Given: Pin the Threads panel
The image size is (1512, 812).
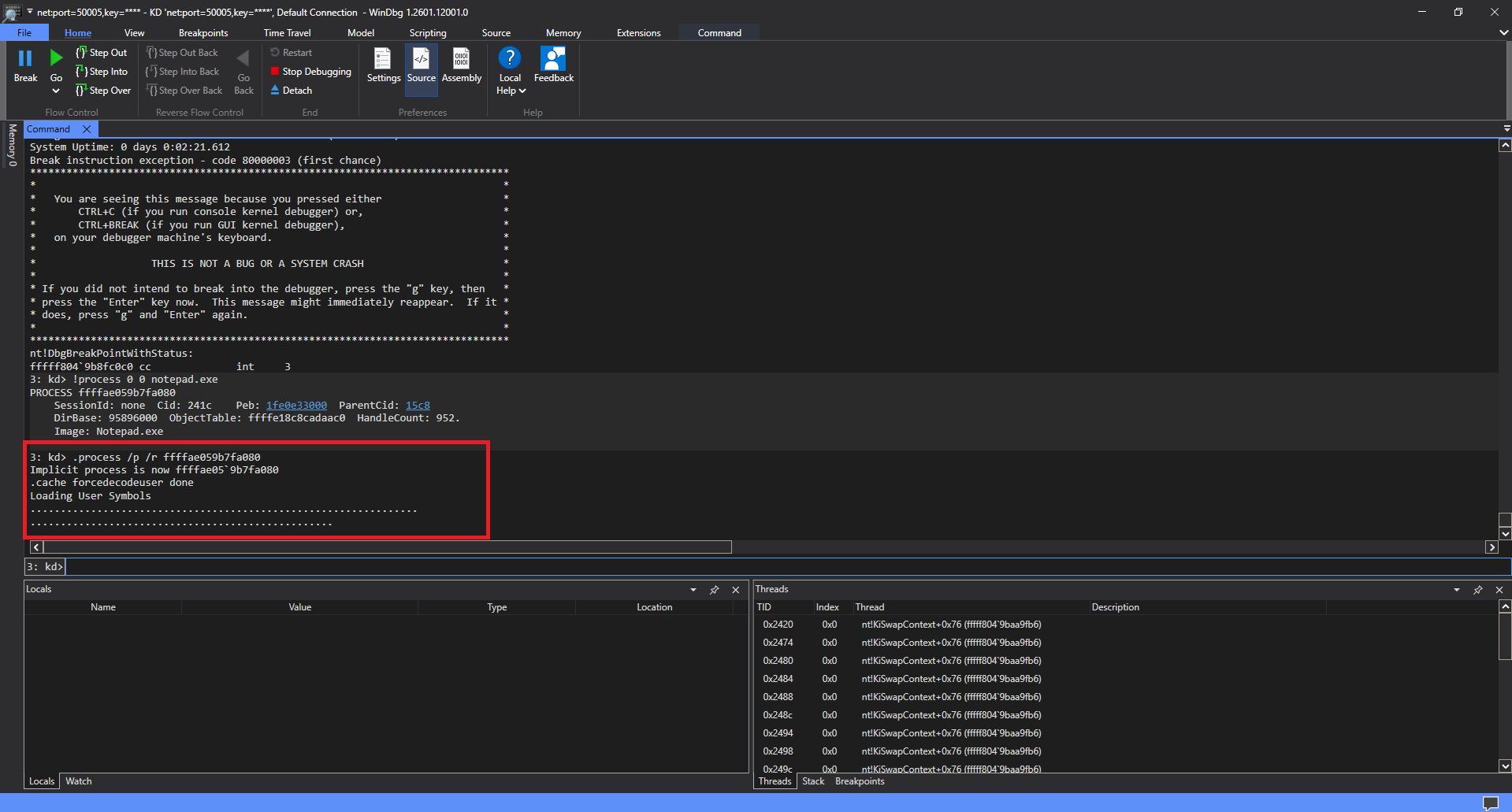Looking at the screenshot, I should click(1477, 590).
